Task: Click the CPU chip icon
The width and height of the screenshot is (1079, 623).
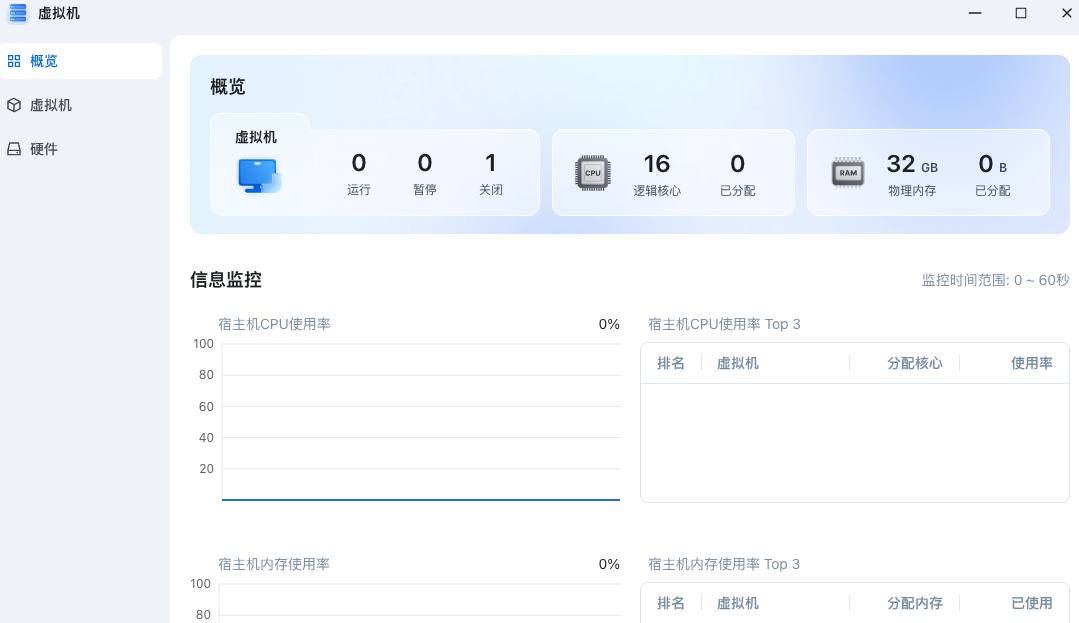Action: coord(592,173)
